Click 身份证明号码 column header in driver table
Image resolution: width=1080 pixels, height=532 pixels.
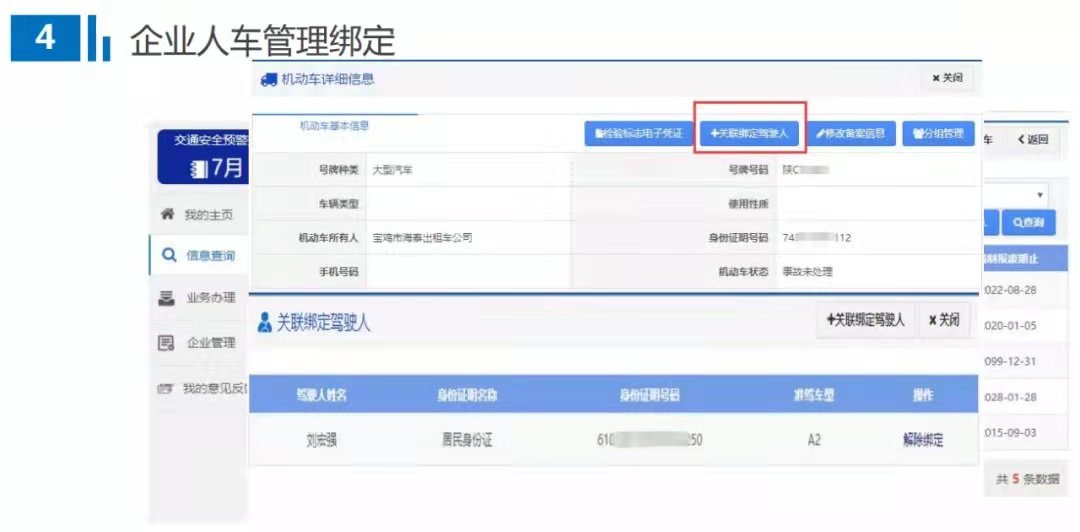[x=650, y=396]
